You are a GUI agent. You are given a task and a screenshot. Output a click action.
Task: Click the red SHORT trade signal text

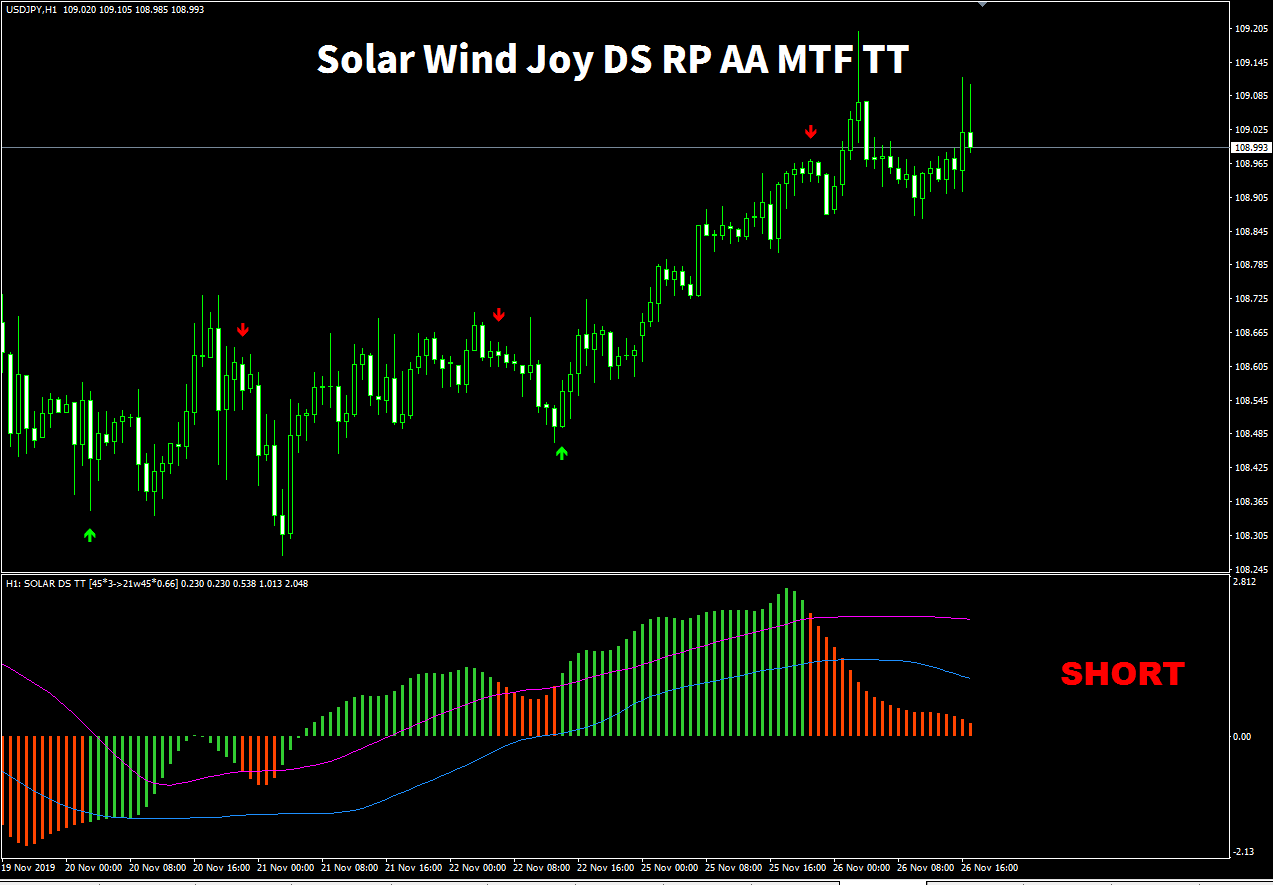(x=1122, y=674)
